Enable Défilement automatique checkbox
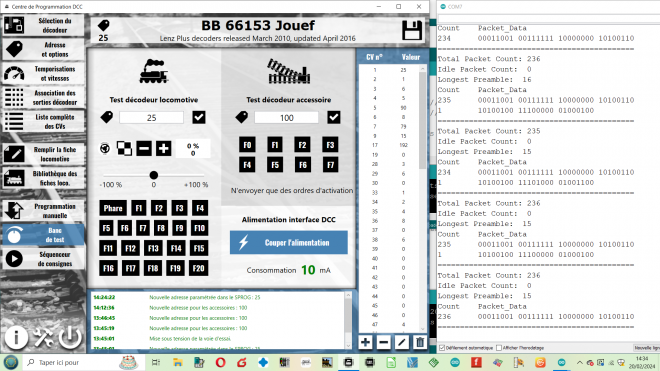Screen dimensions: 660x371 (442, 348)
